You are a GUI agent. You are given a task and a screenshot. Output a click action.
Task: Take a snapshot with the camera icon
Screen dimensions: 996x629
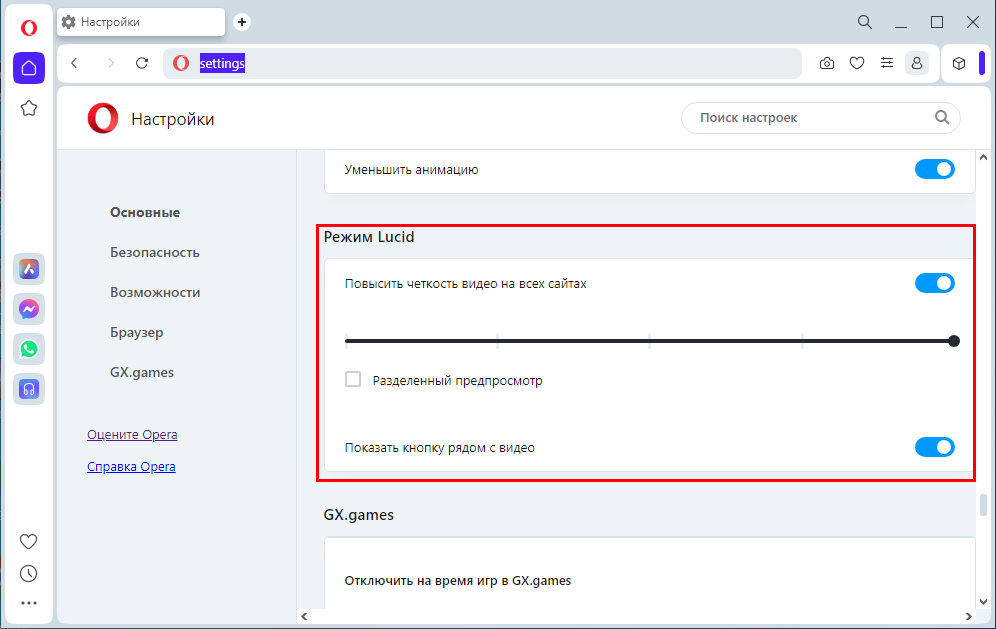[826, 63]
